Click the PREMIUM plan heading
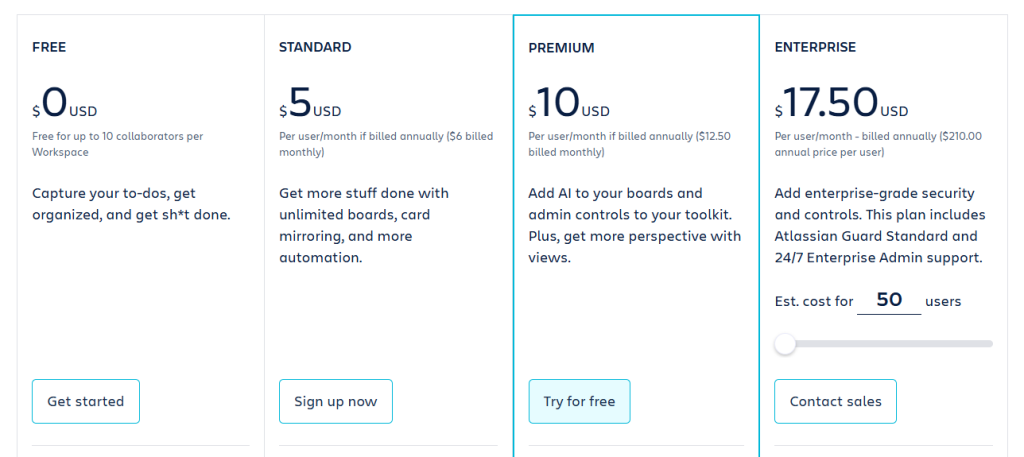 (561, 48)
